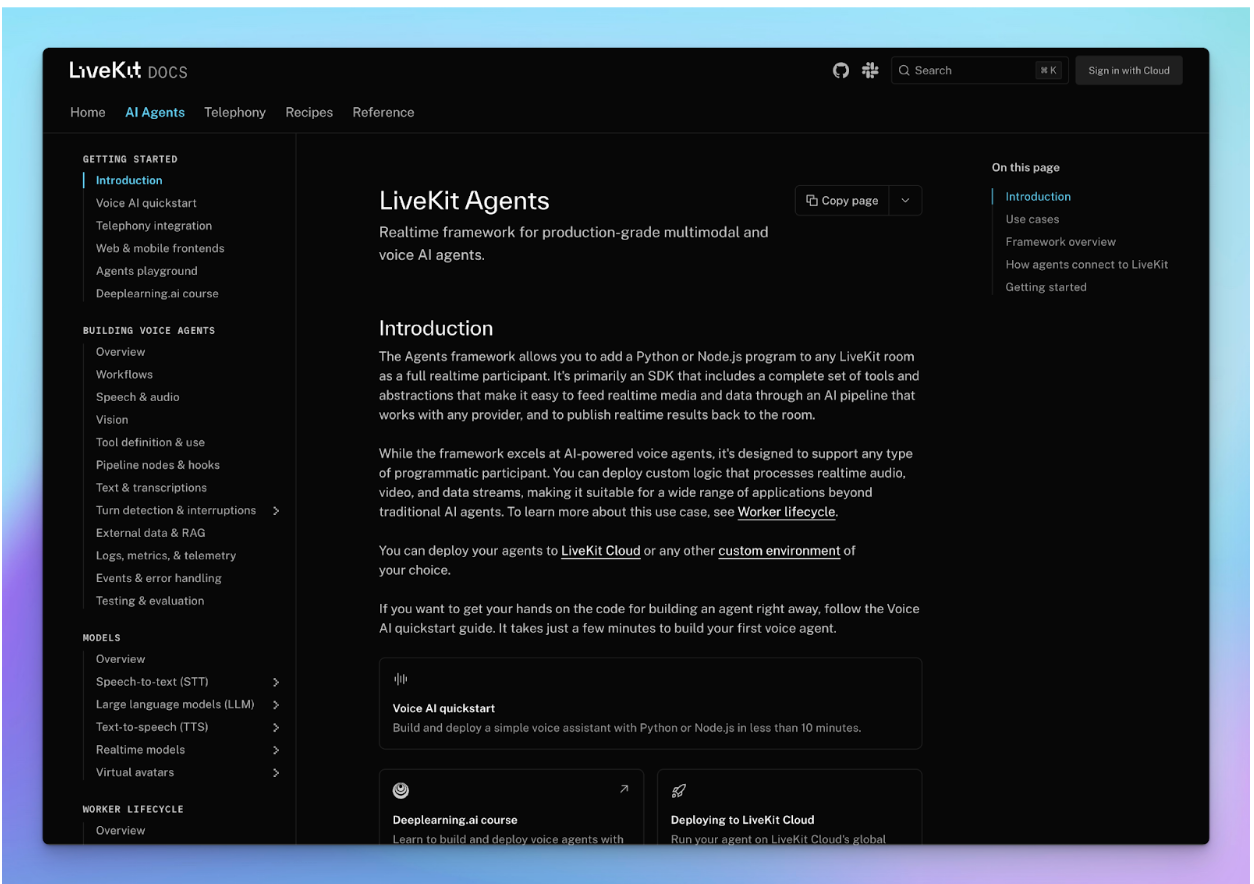Open External data & RAG page
The height and width of the screenshot is (884, 1254).
(x=150, y=533)
